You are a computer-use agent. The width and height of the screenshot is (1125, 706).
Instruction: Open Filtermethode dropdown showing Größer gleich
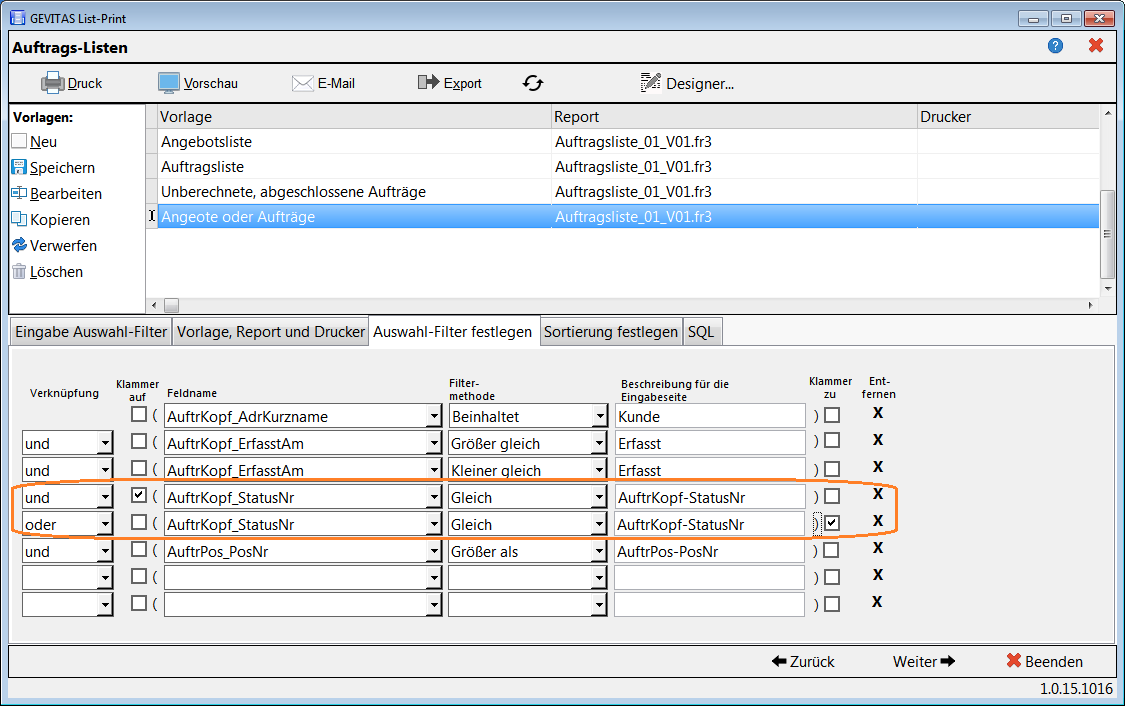pyautogui.click(x=600, y=444)
